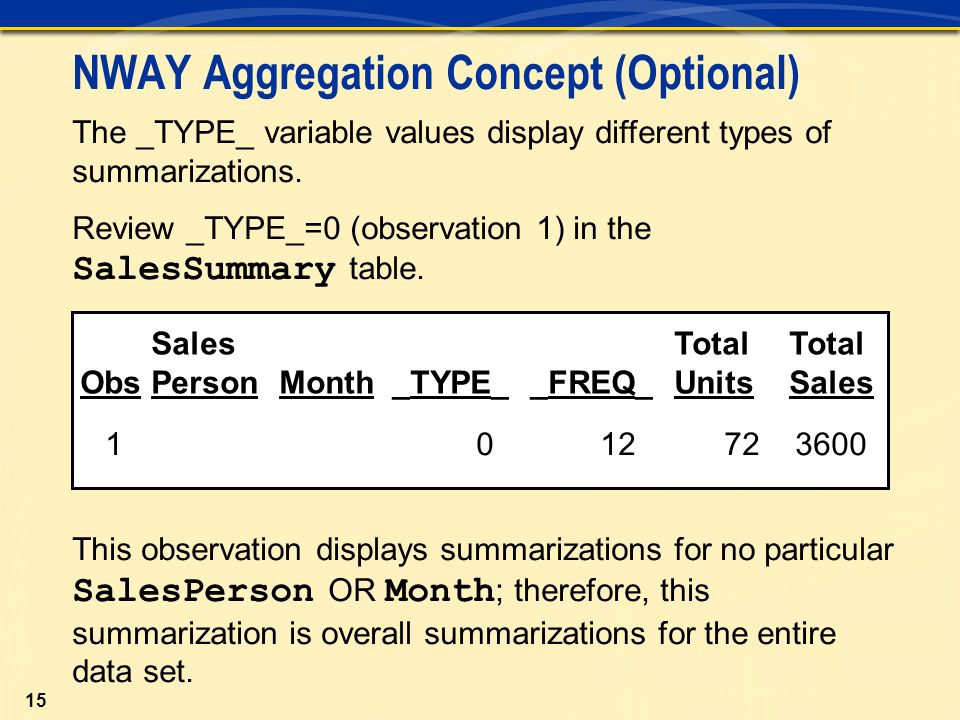Click the SalesSummary table name text
Screen dimensions: 960x720
click(204, 269)
